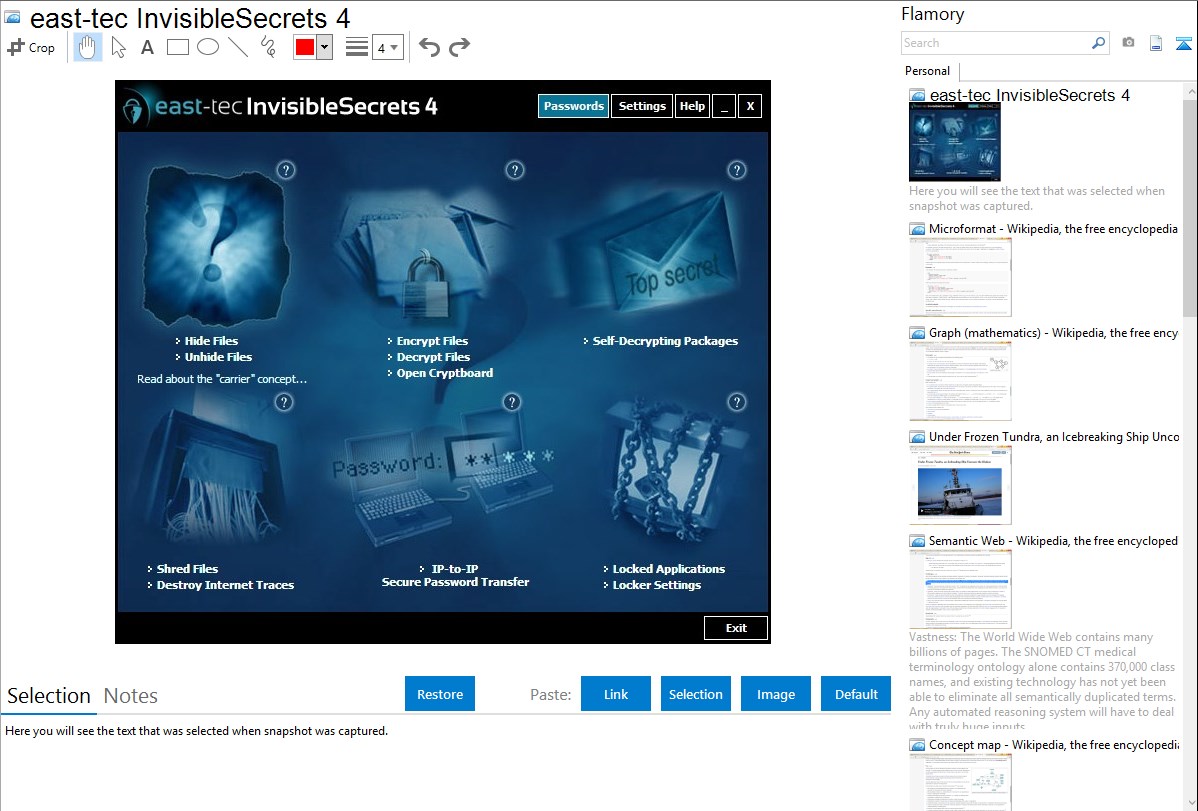Click the Locked Applications link
This screenshot has height=811, width=1198.
click(668, 569)
